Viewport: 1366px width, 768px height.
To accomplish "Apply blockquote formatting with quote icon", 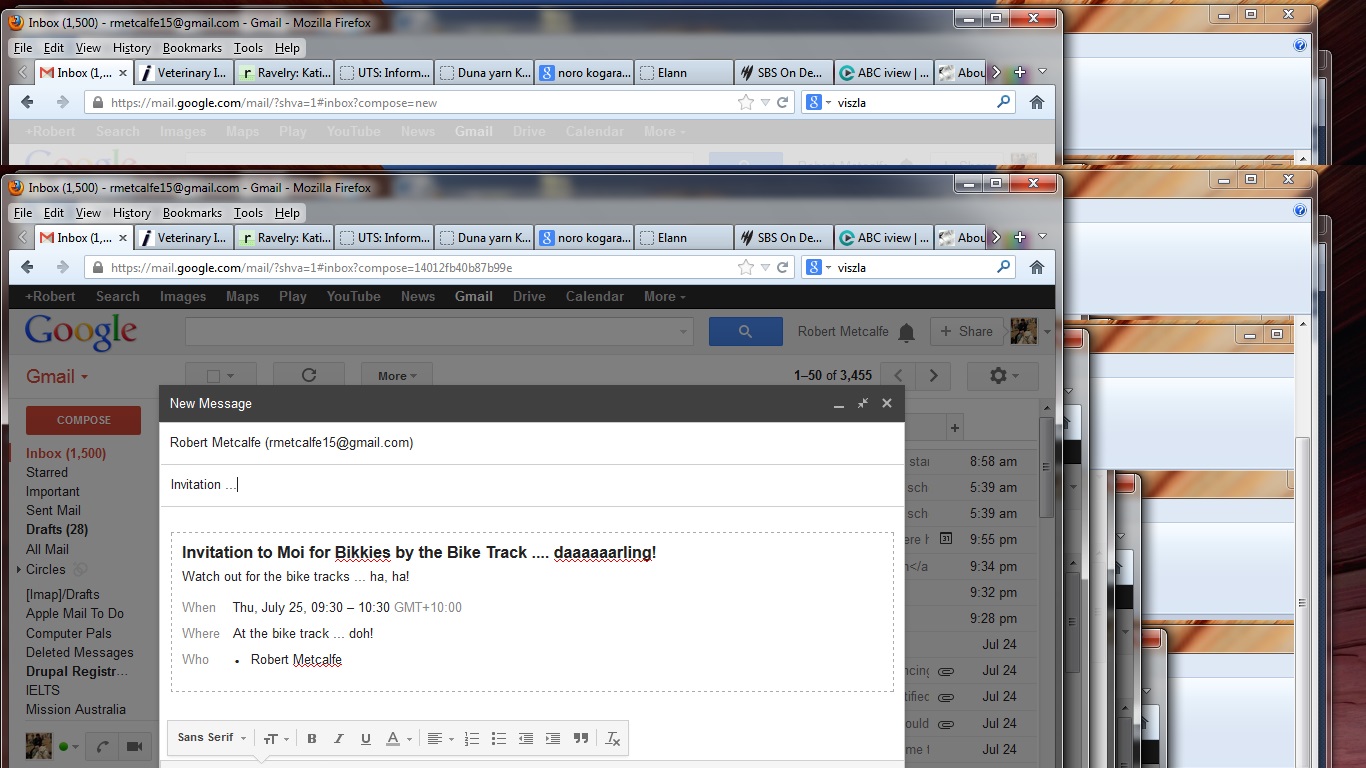I will [581, 739].
